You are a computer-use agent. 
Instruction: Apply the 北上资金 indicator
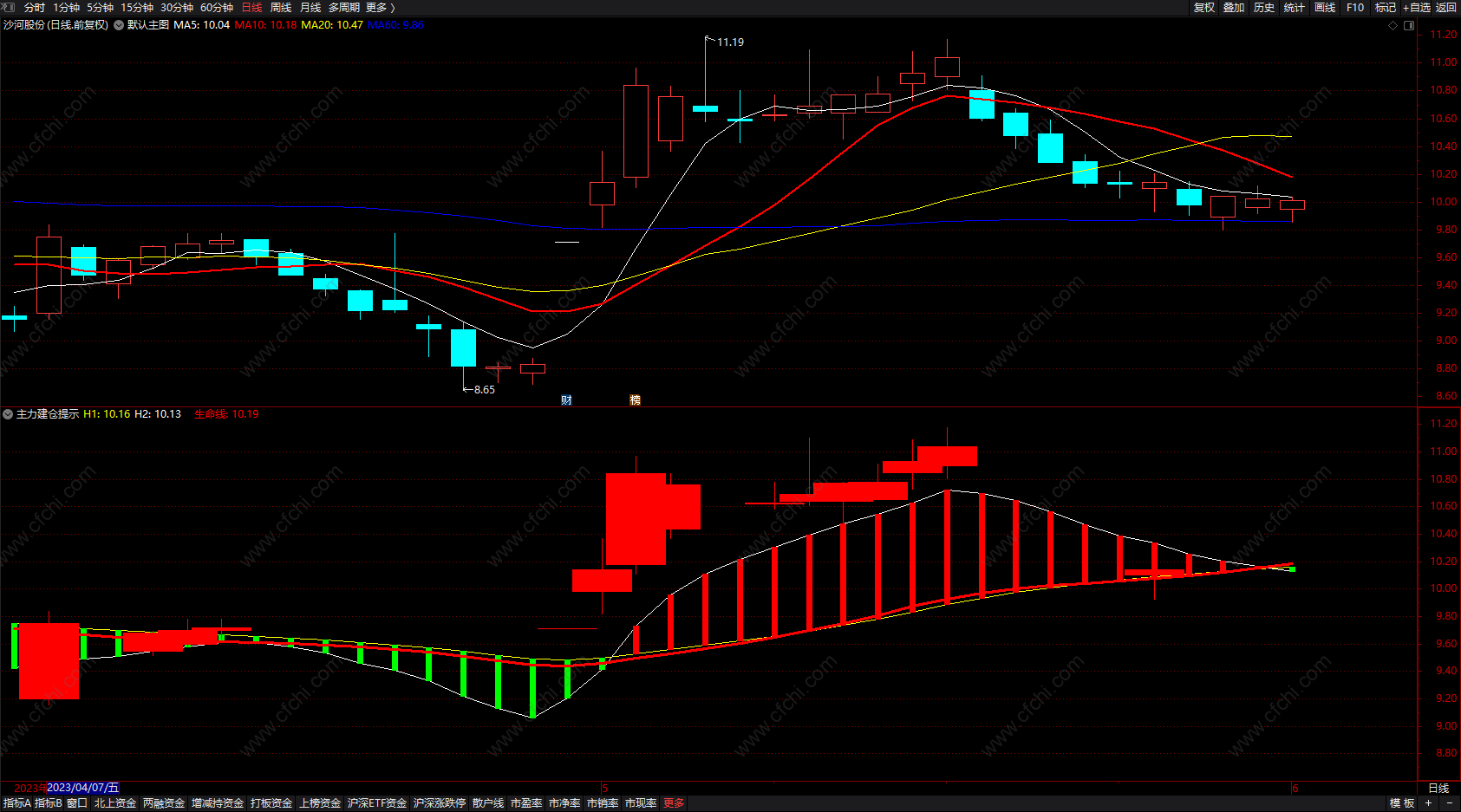click(x=115, y=803)
